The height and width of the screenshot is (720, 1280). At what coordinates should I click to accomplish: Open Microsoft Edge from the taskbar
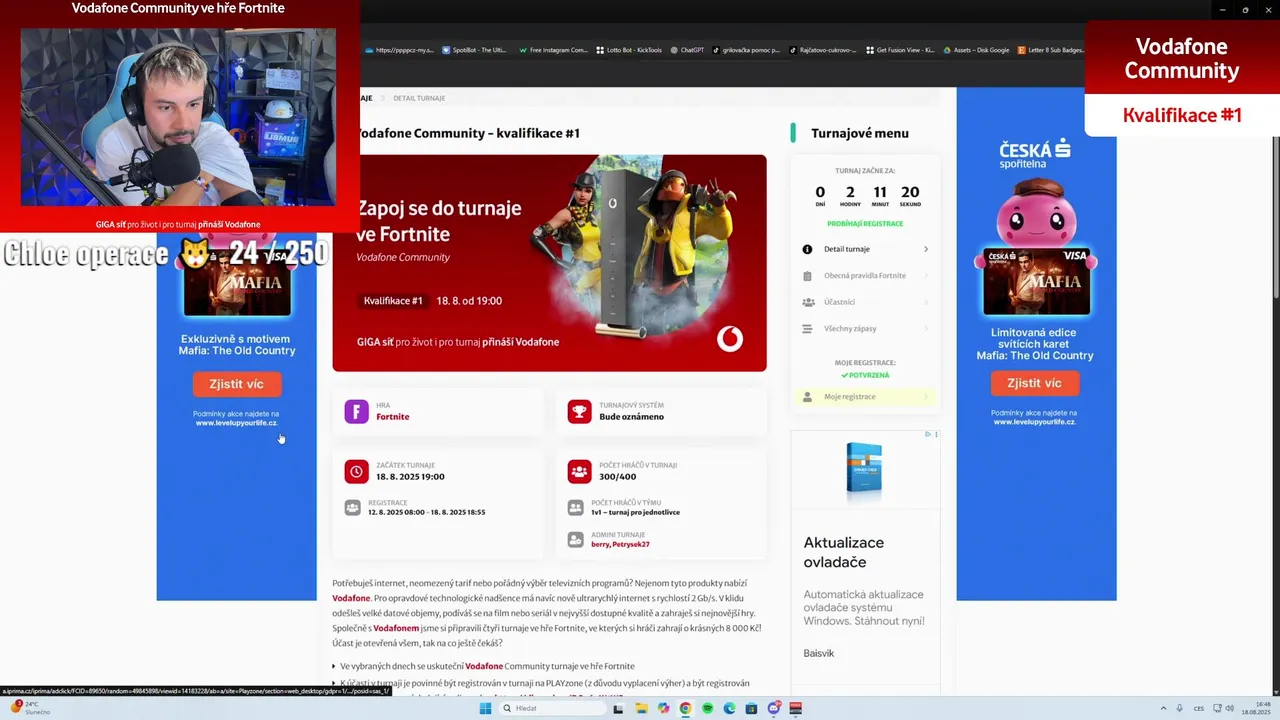(x=729, y=708)
